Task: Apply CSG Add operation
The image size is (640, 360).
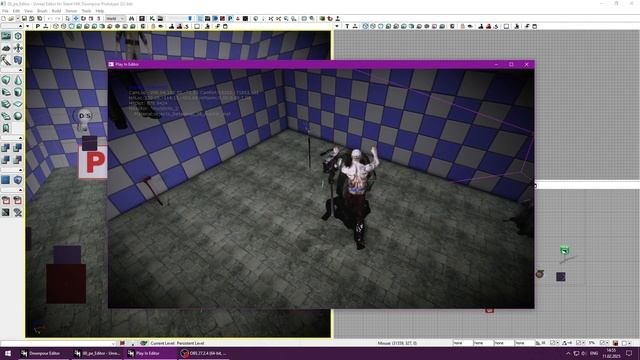Action: click(6, 148)
